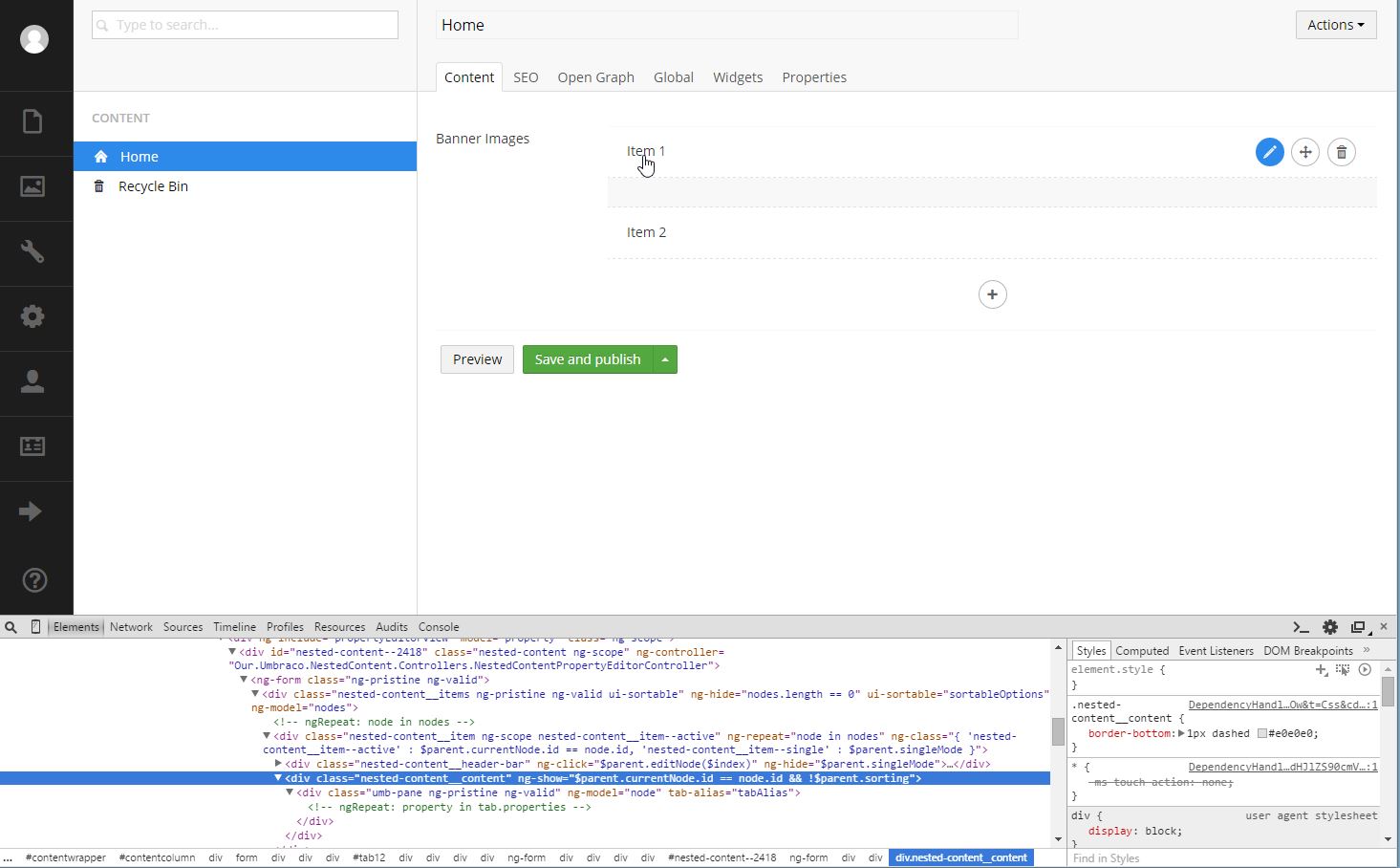The width and height of the screenshot is (1400, 868).
Task: Toggle DevTools device mode icon
Action: tap(35, 627)
